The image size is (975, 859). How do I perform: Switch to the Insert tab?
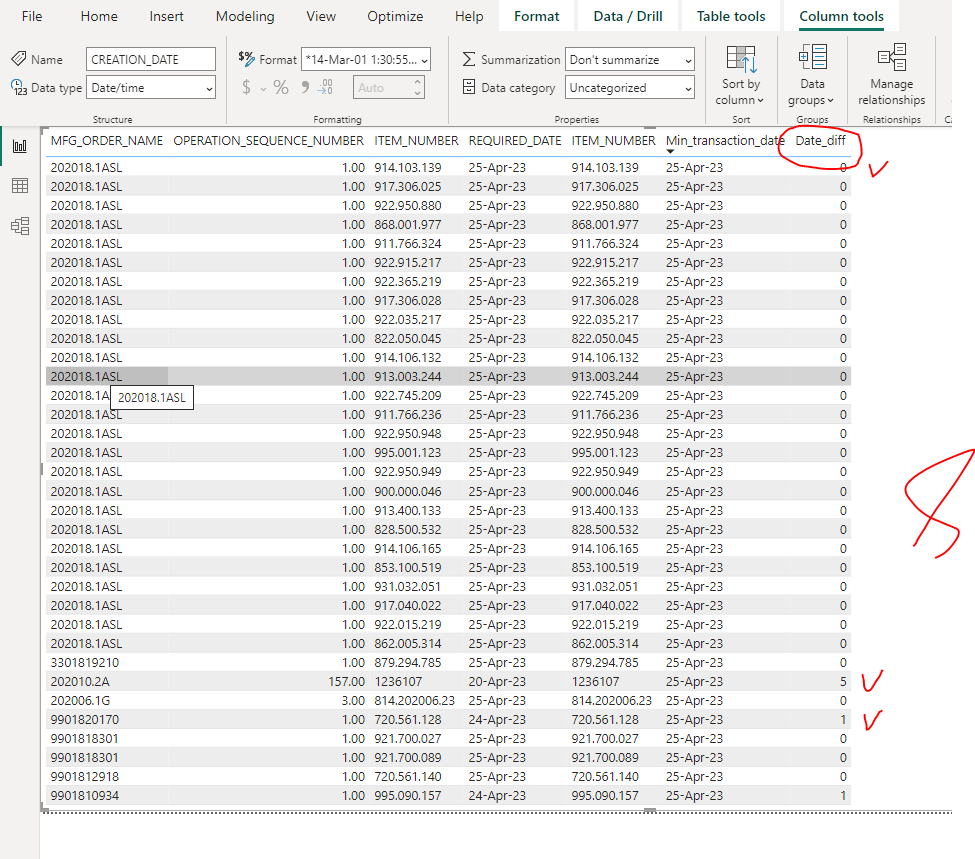pos(166,16)
